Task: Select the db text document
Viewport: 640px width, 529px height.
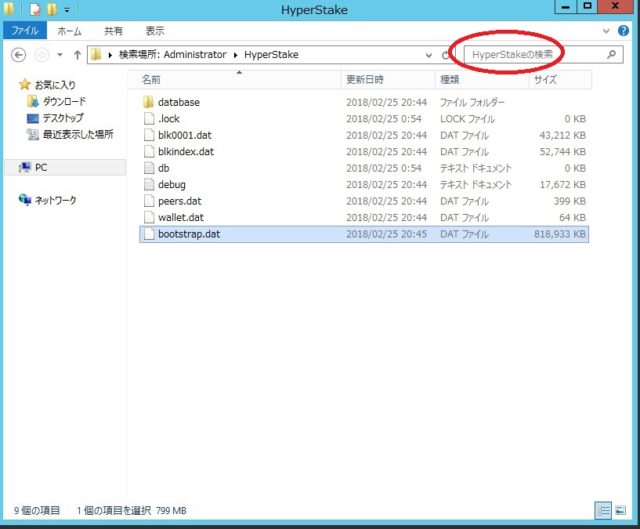Action: tap(364, 168)
